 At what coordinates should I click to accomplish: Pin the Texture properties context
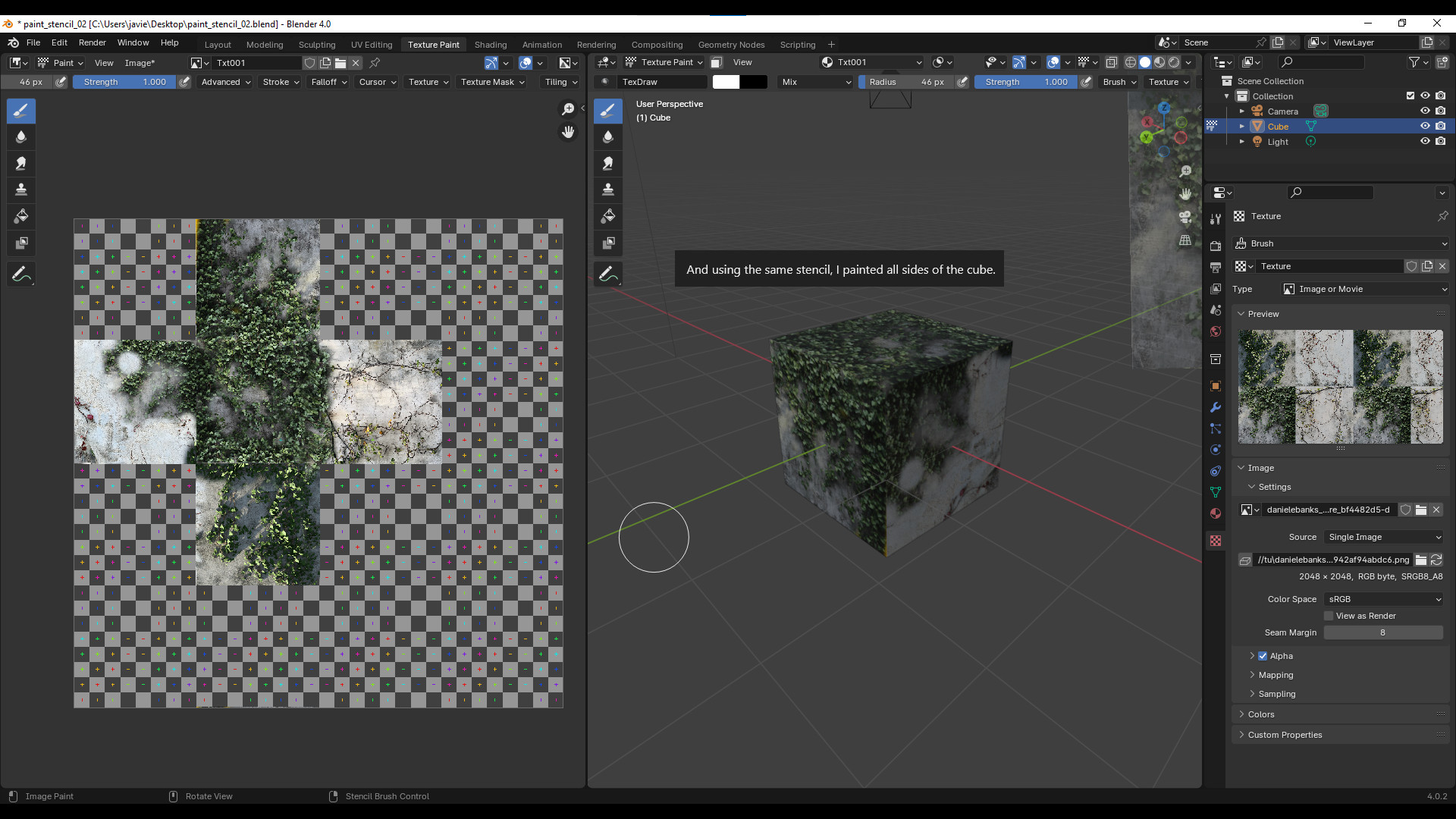pos(1442,216)
